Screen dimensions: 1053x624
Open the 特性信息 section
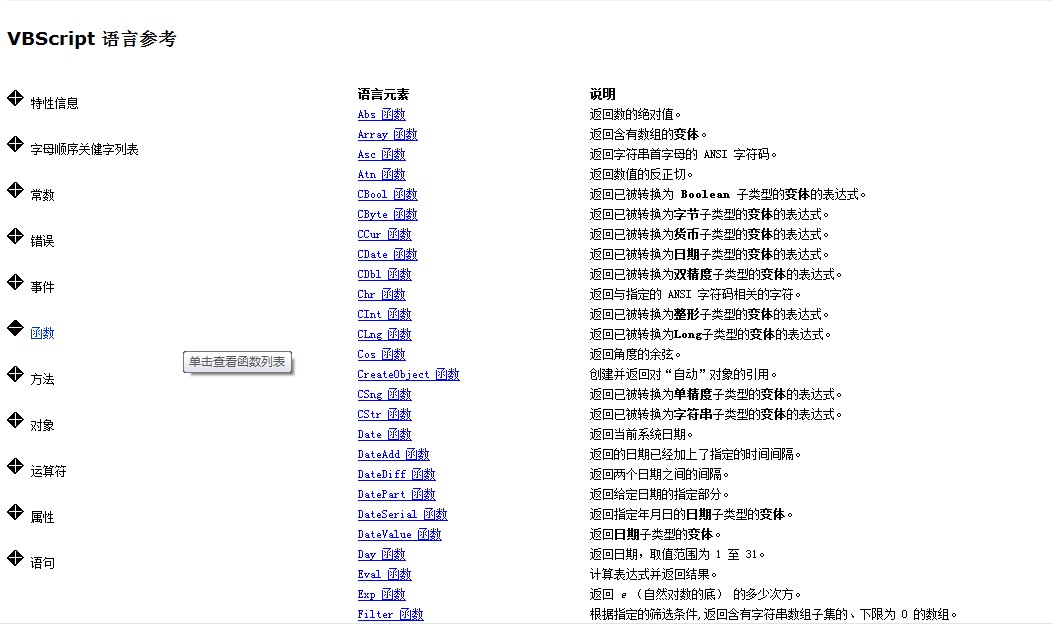tap(54, 103)
